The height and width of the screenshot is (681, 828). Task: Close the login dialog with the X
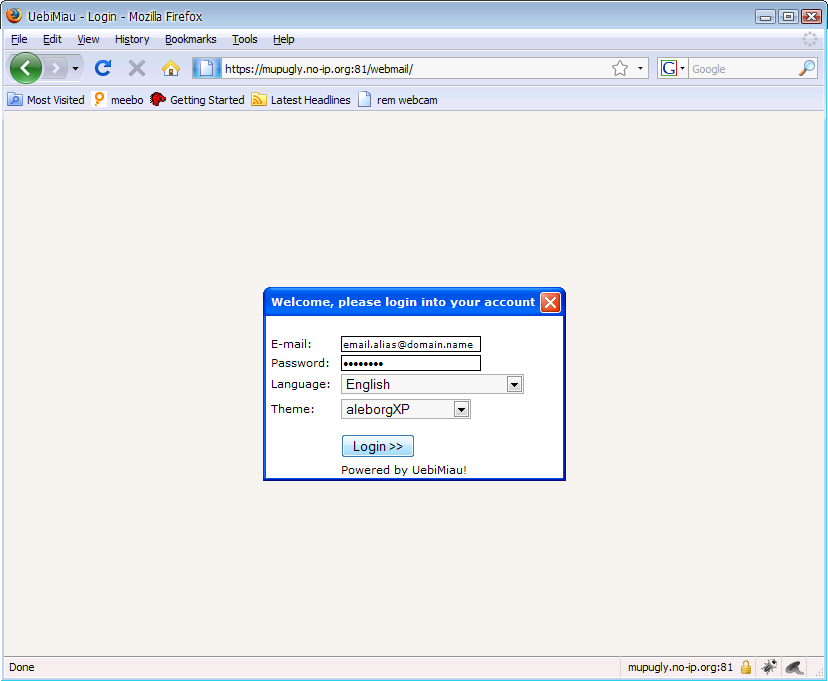550,303
